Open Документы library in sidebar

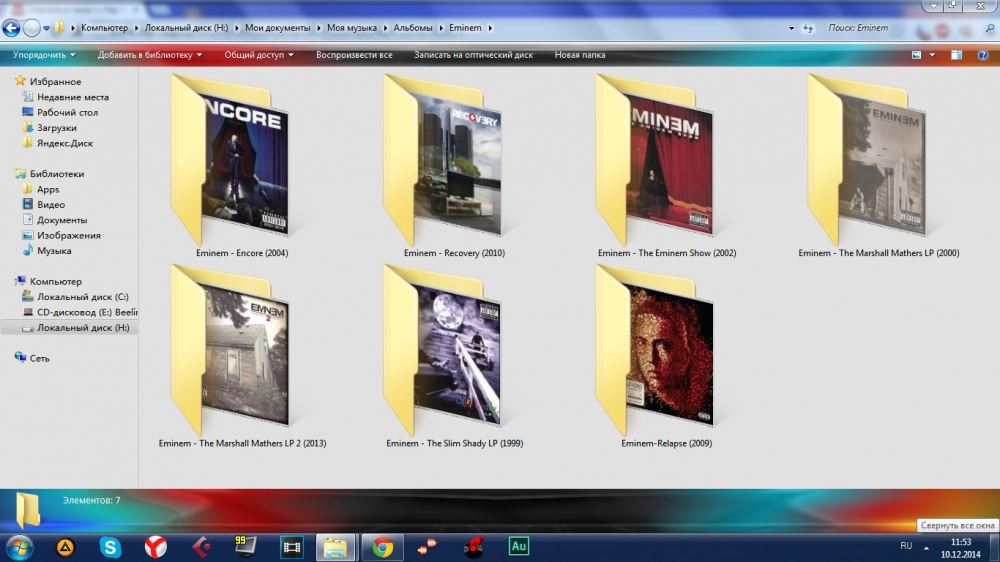tap(61, 220)
